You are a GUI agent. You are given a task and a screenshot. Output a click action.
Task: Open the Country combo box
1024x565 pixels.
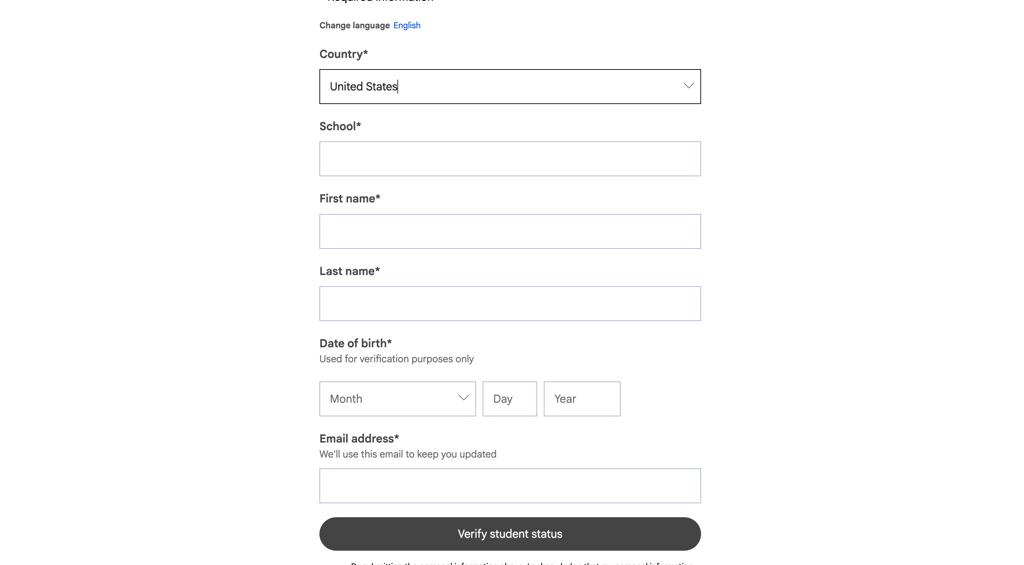pos(500,87)
